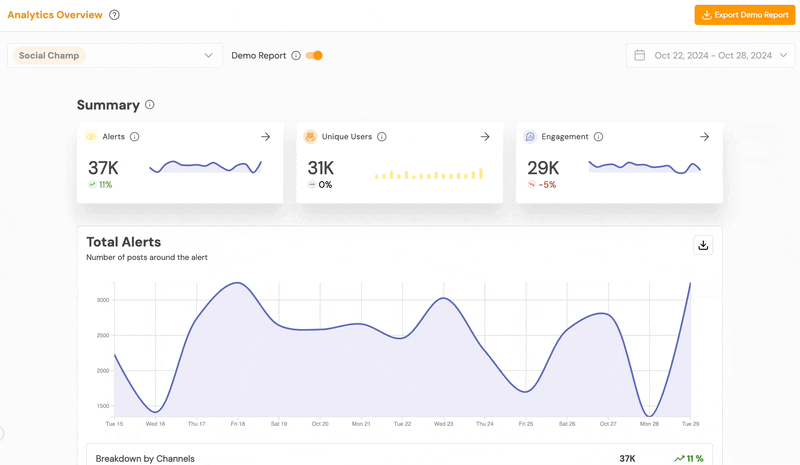800x465 pixels.
Task: Click the Analytics Overview title
Action: click(x=55, y=15)
